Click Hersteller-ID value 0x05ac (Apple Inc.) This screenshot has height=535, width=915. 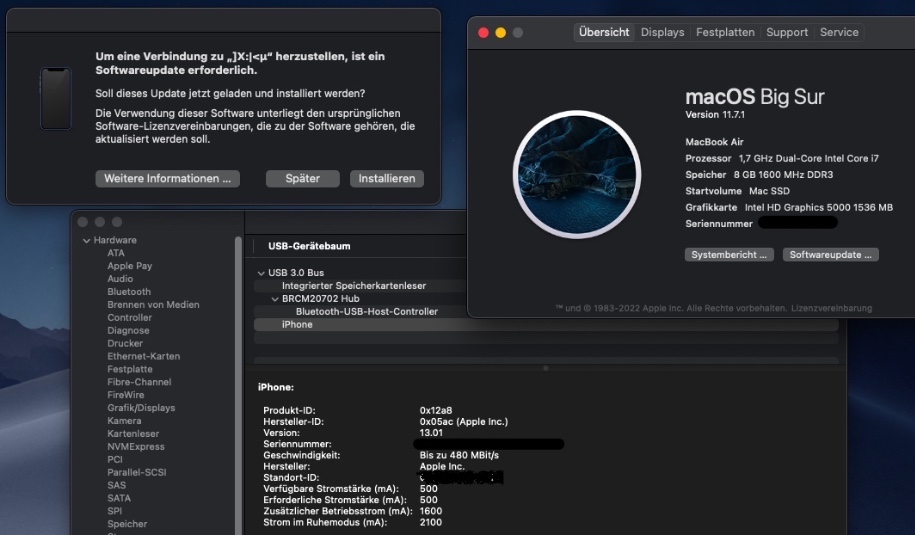(464, 421)
